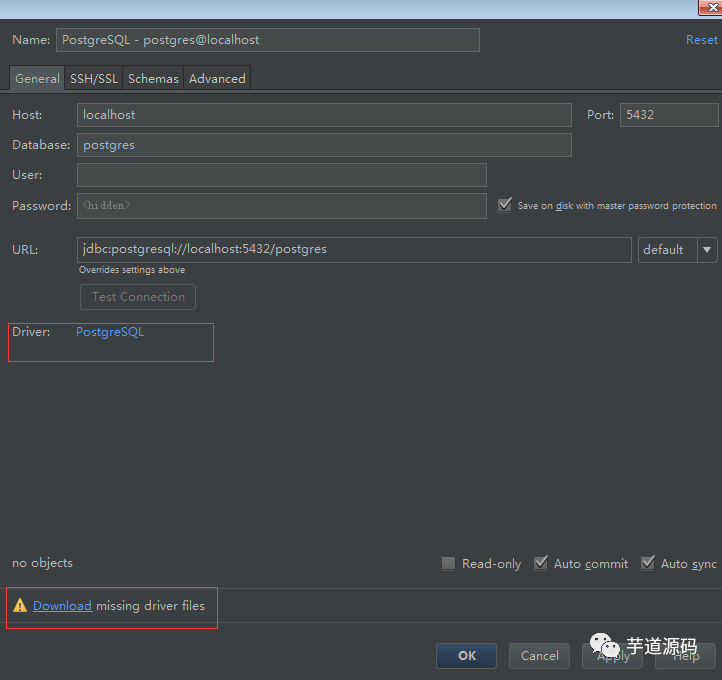
Task: Uncheck the Auto commit option
Action: click(541, 563)
